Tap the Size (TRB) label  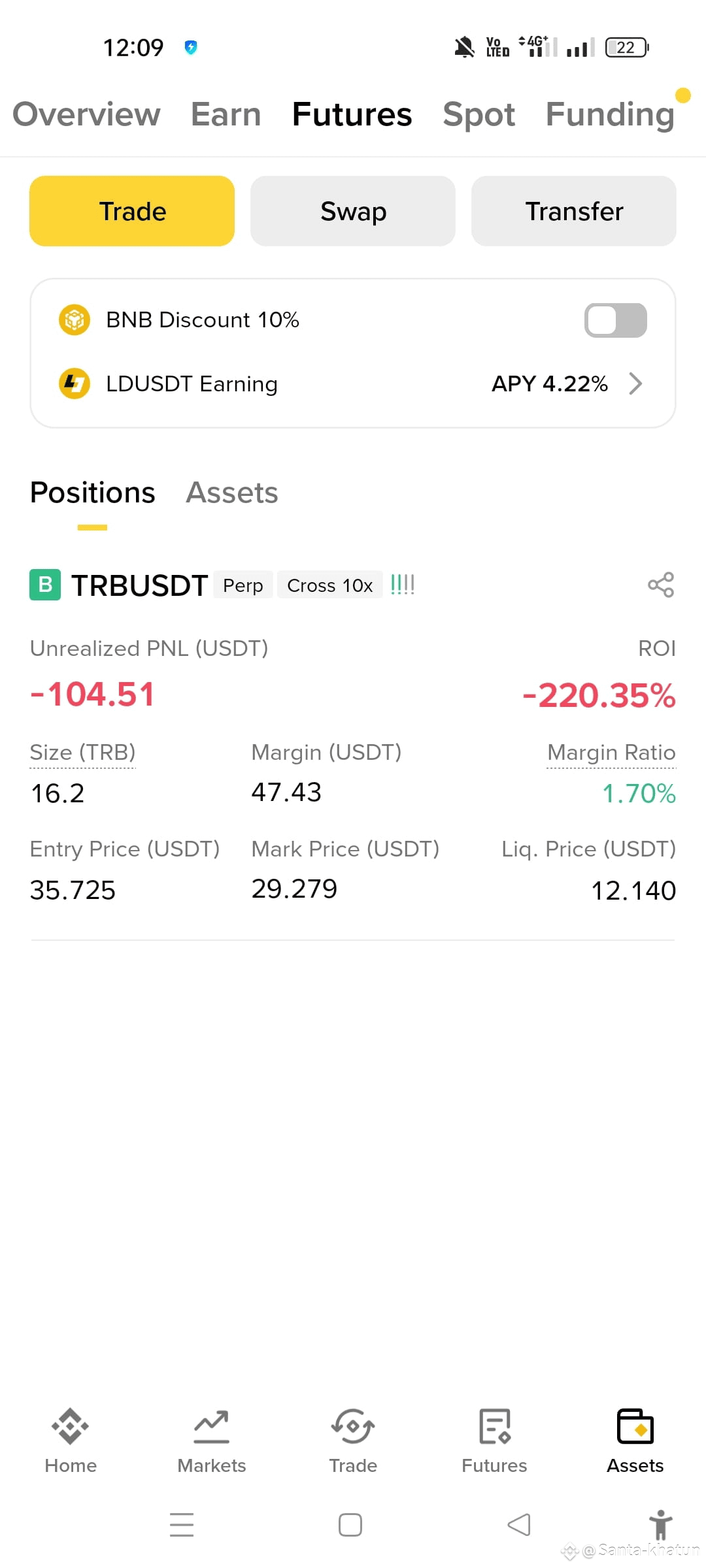[x=83, y=753]
